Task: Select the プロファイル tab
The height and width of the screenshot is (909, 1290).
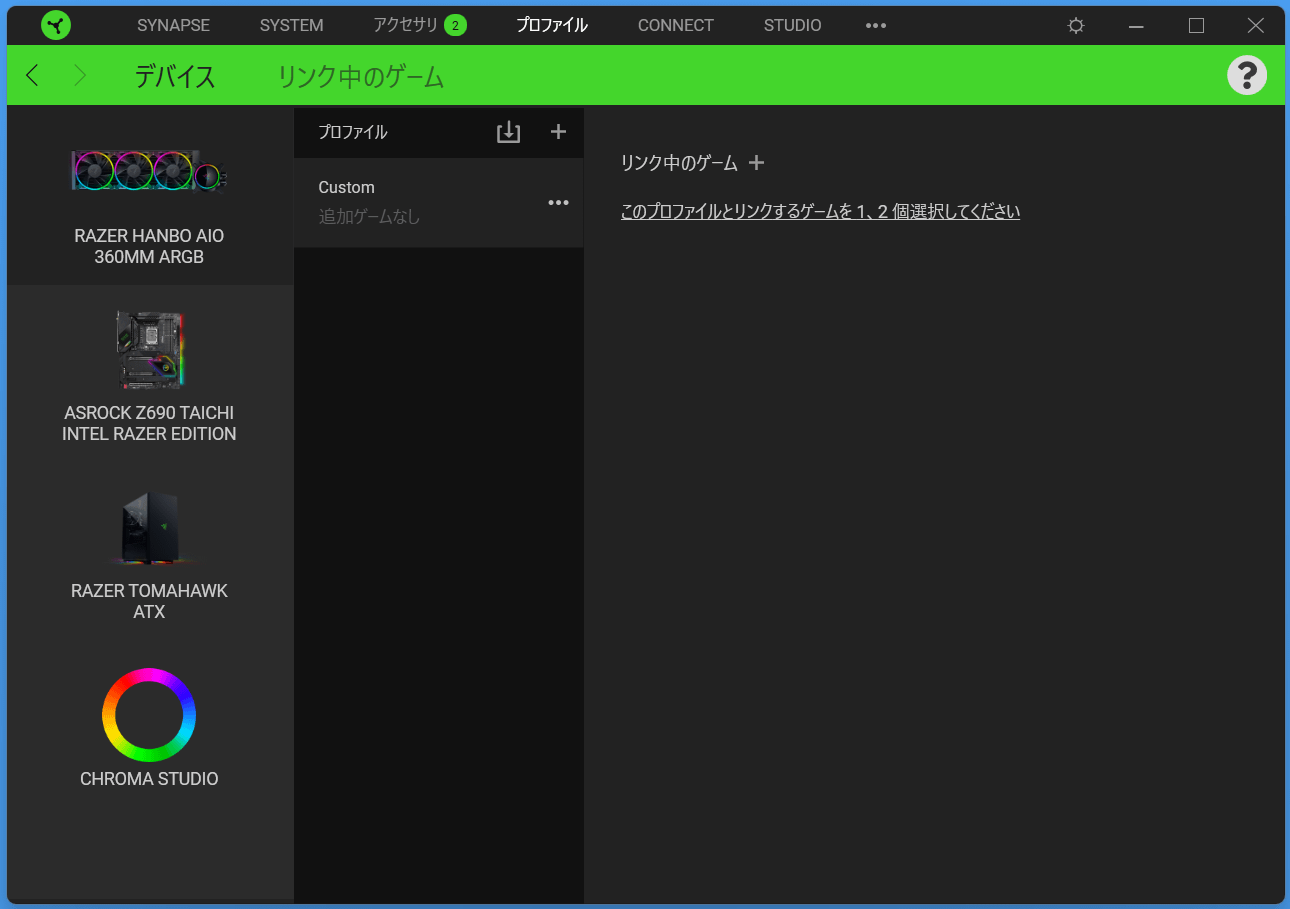Action: click(552, 25)
